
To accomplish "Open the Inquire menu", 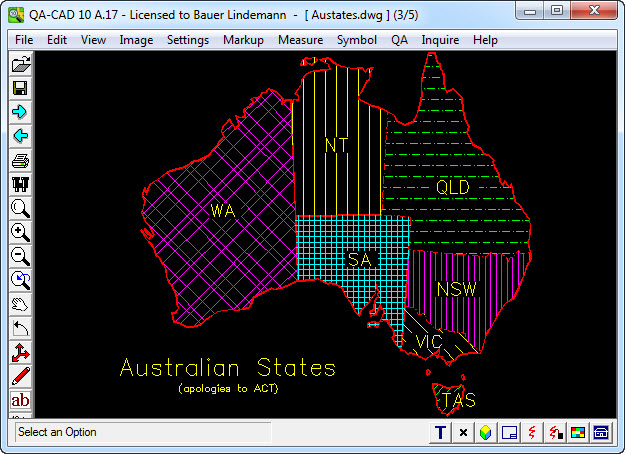I will tap(440, 40).
